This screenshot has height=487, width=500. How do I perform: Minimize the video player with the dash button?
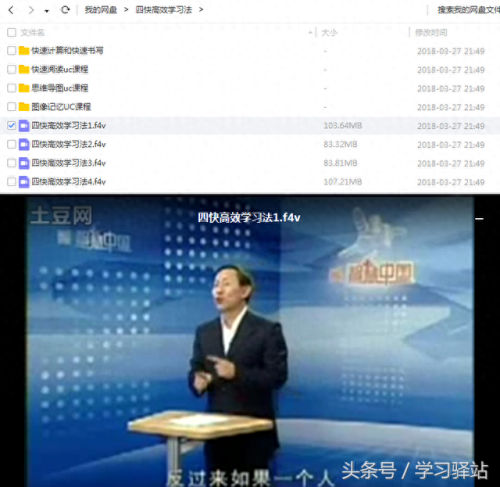[479, 219]
